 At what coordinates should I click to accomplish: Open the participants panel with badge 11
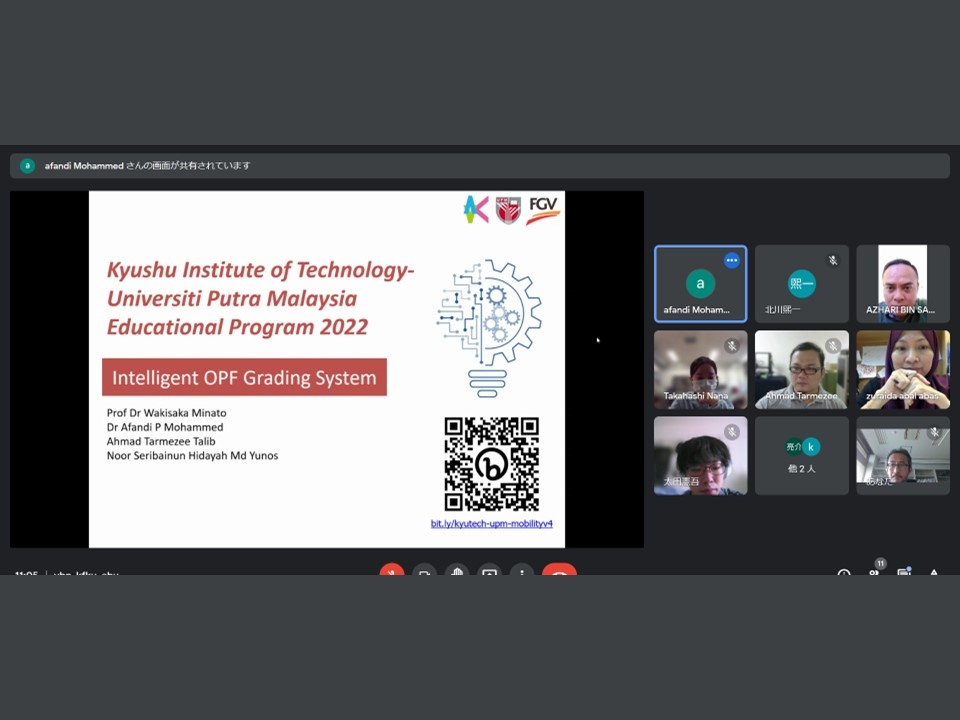[875, 570]
